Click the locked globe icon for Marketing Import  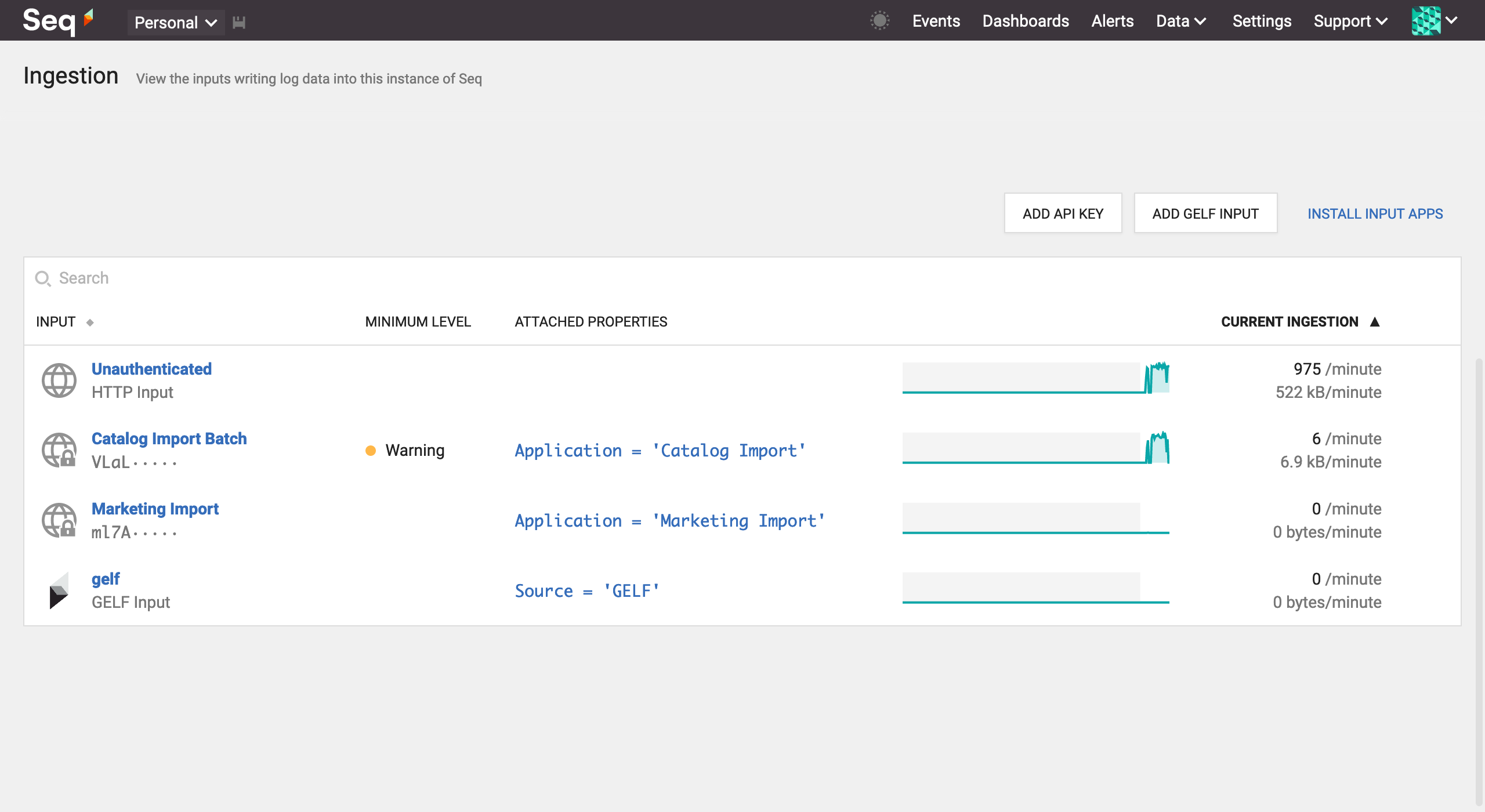pos(59,520)
